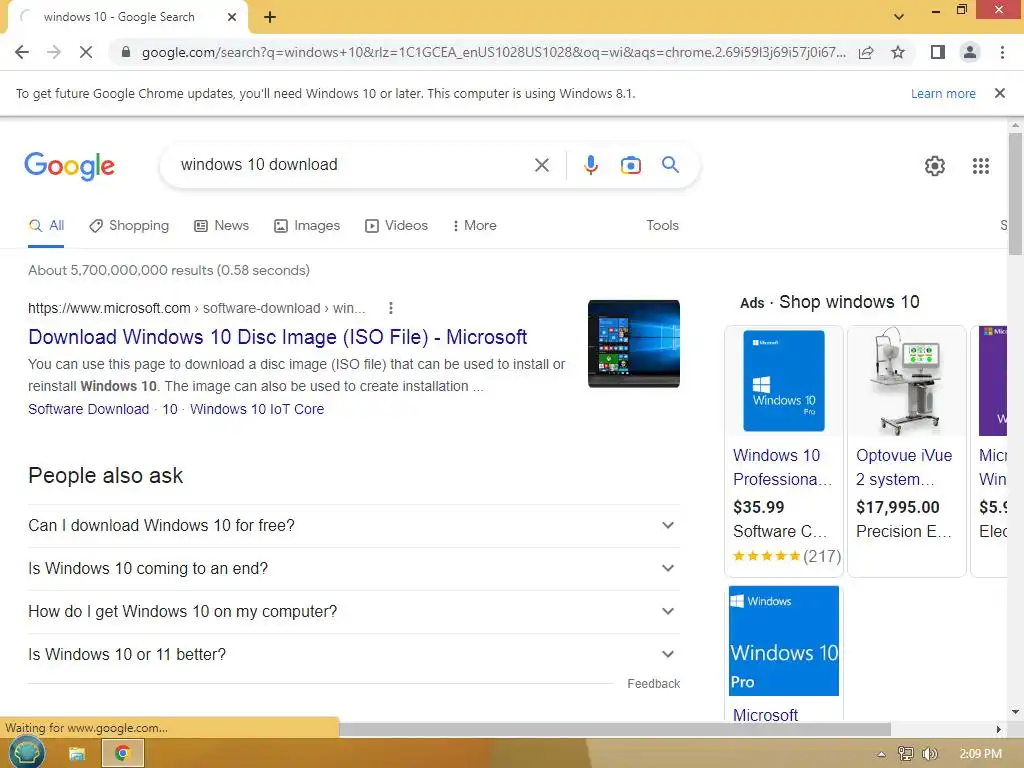Viewport: 1024px width, 768px height.
Task: Open the Windows 10 Pro product image ad
Action: 784,381
